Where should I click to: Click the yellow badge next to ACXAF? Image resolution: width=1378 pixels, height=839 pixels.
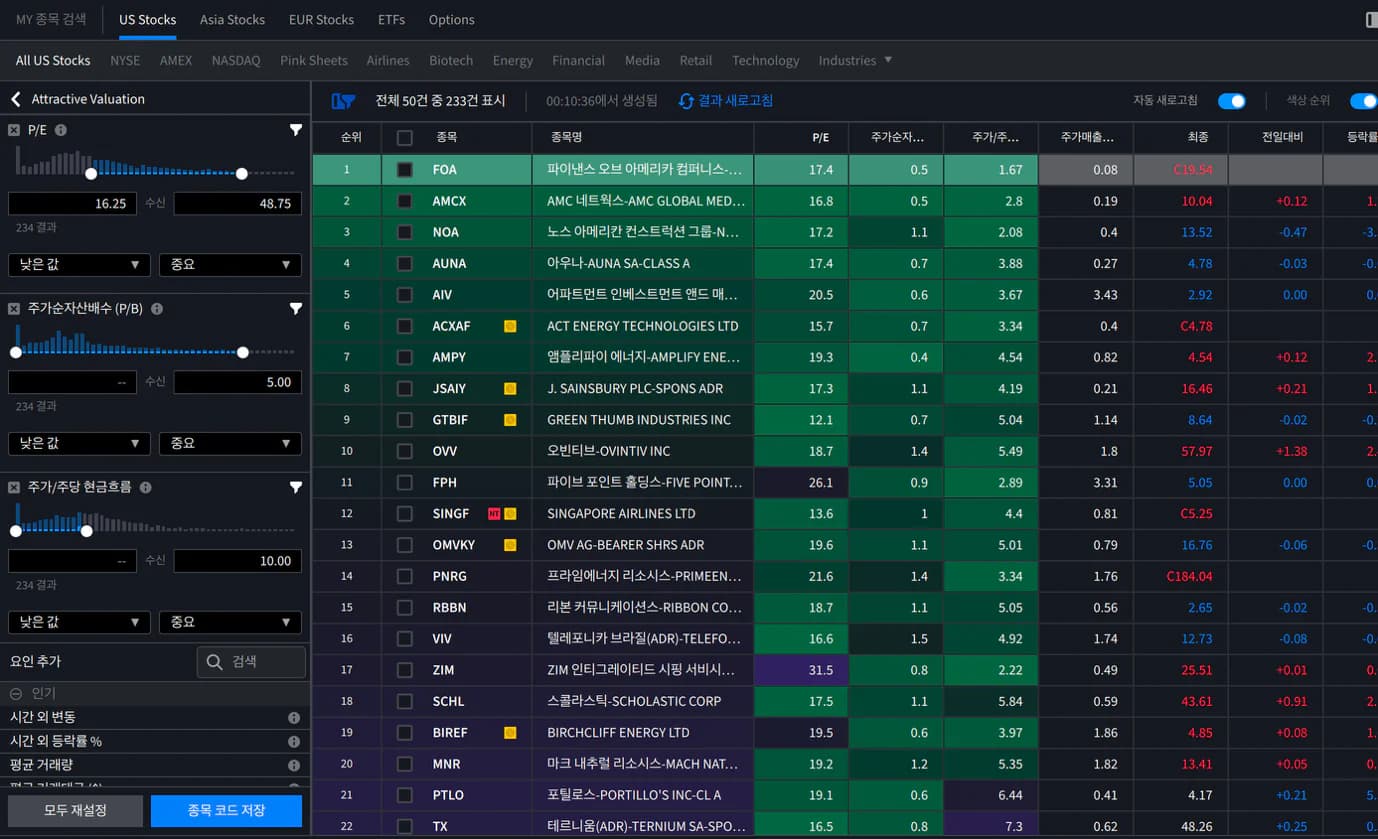pyautogui.click(x=510, y=326)
